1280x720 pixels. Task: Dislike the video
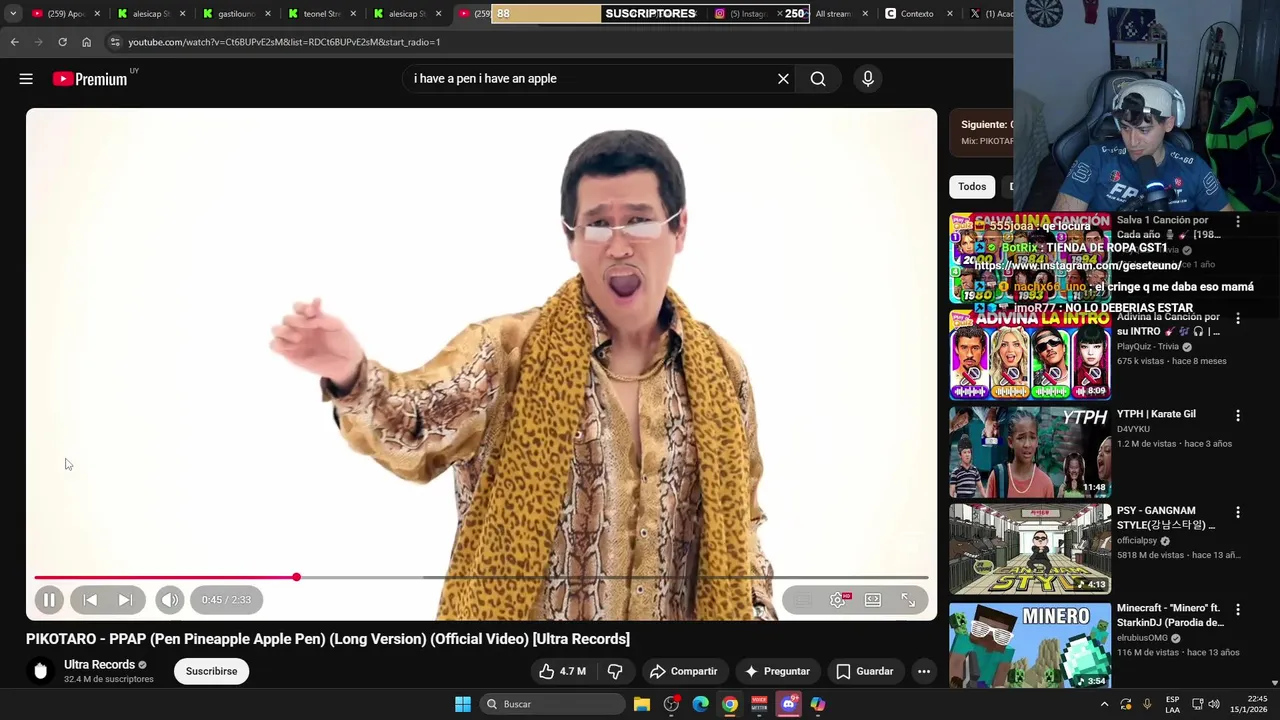point(615,671)
